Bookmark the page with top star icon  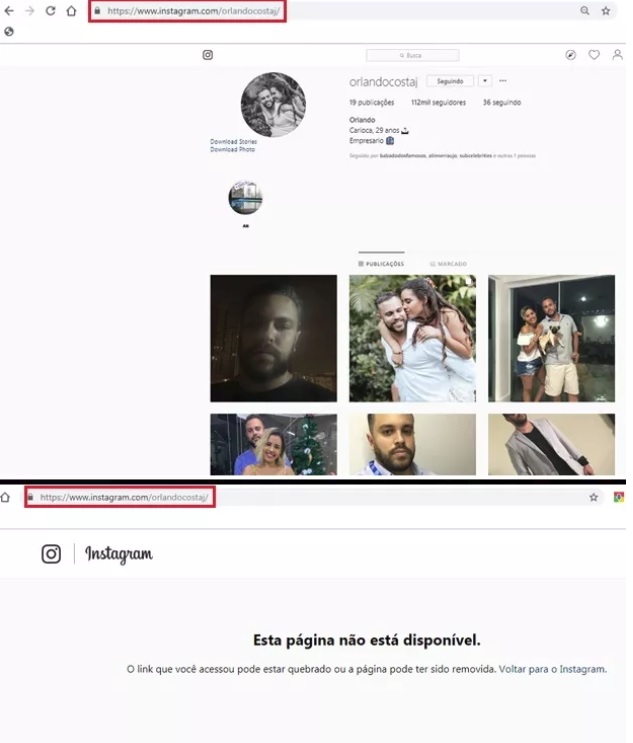coord(605,11)
